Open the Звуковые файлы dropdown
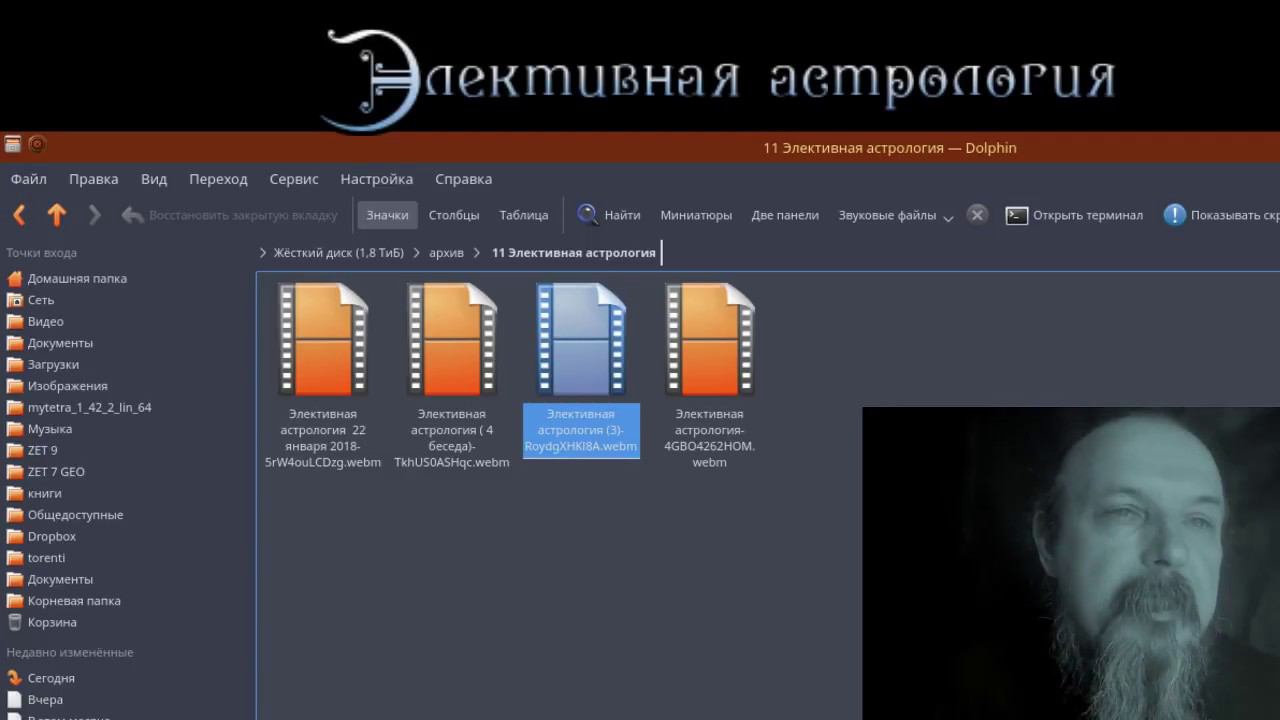1280x720 pixels. [x=896, y=215]
